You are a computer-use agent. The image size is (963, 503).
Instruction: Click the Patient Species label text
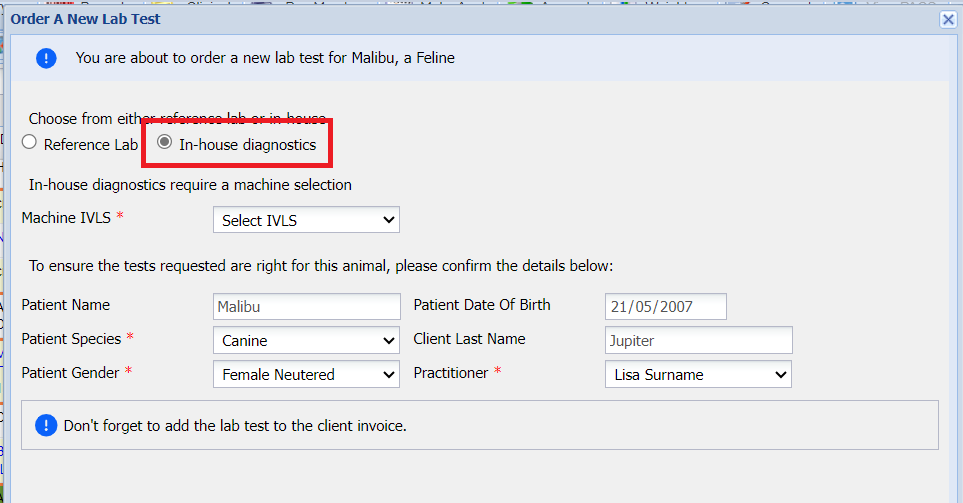(x=71, y=339)
